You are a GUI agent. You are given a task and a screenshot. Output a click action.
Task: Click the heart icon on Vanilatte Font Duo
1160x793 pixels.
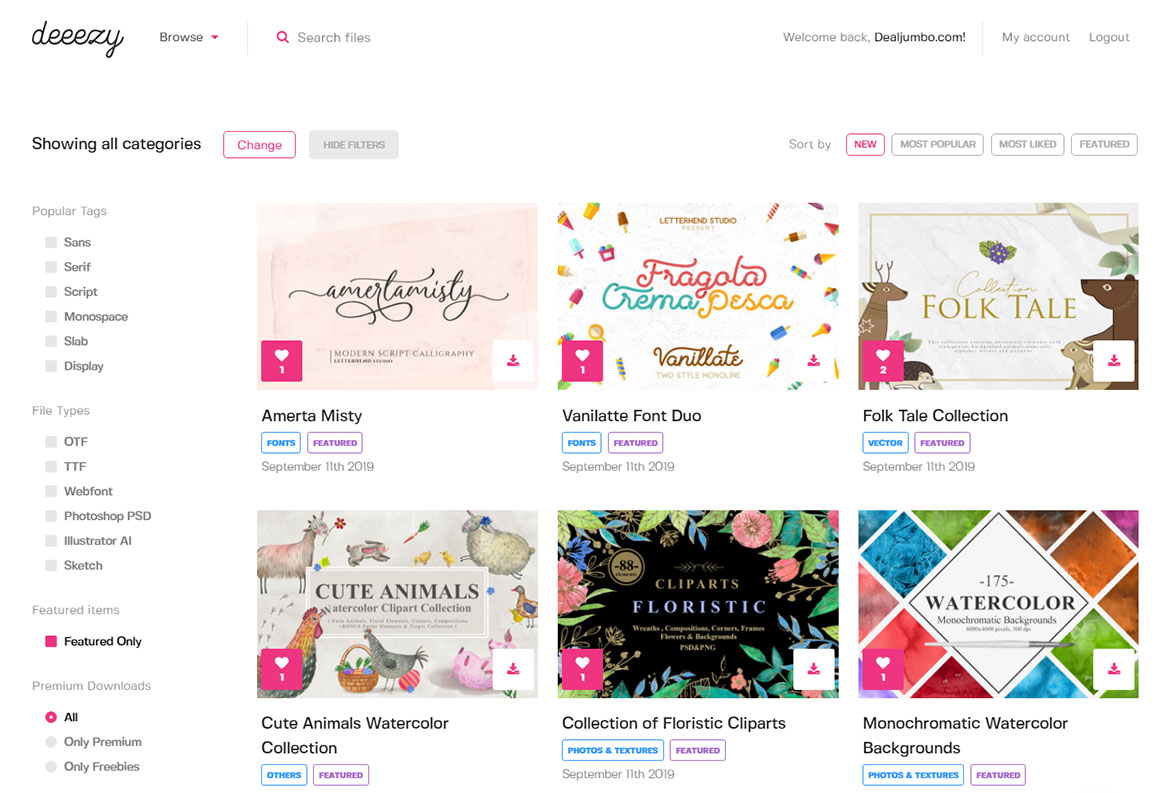click(x=582, y=360)
